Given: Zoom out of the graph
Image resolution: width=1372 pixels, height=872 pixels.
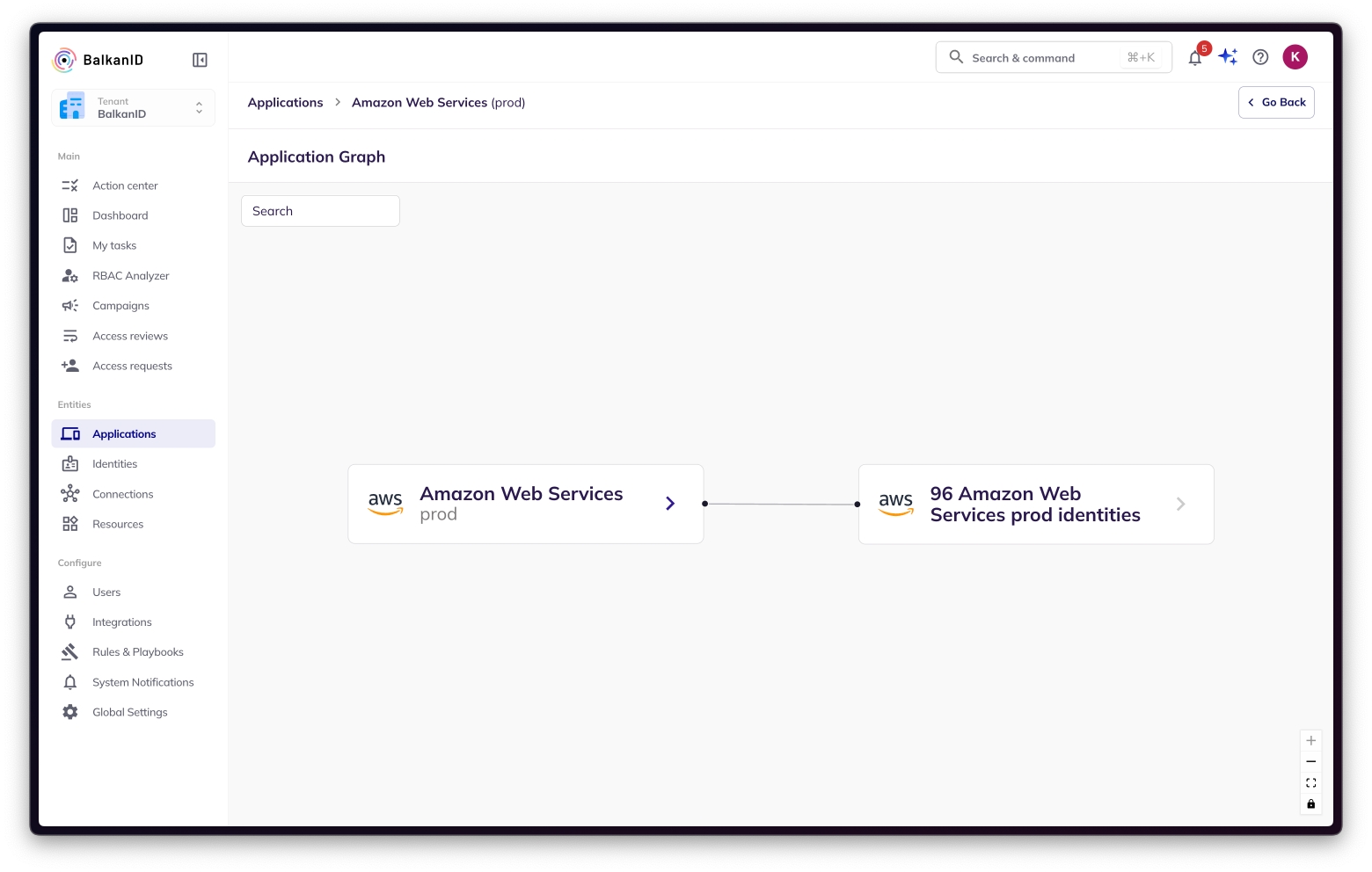Looking at the screenshot, I should tap(1311, 762).
